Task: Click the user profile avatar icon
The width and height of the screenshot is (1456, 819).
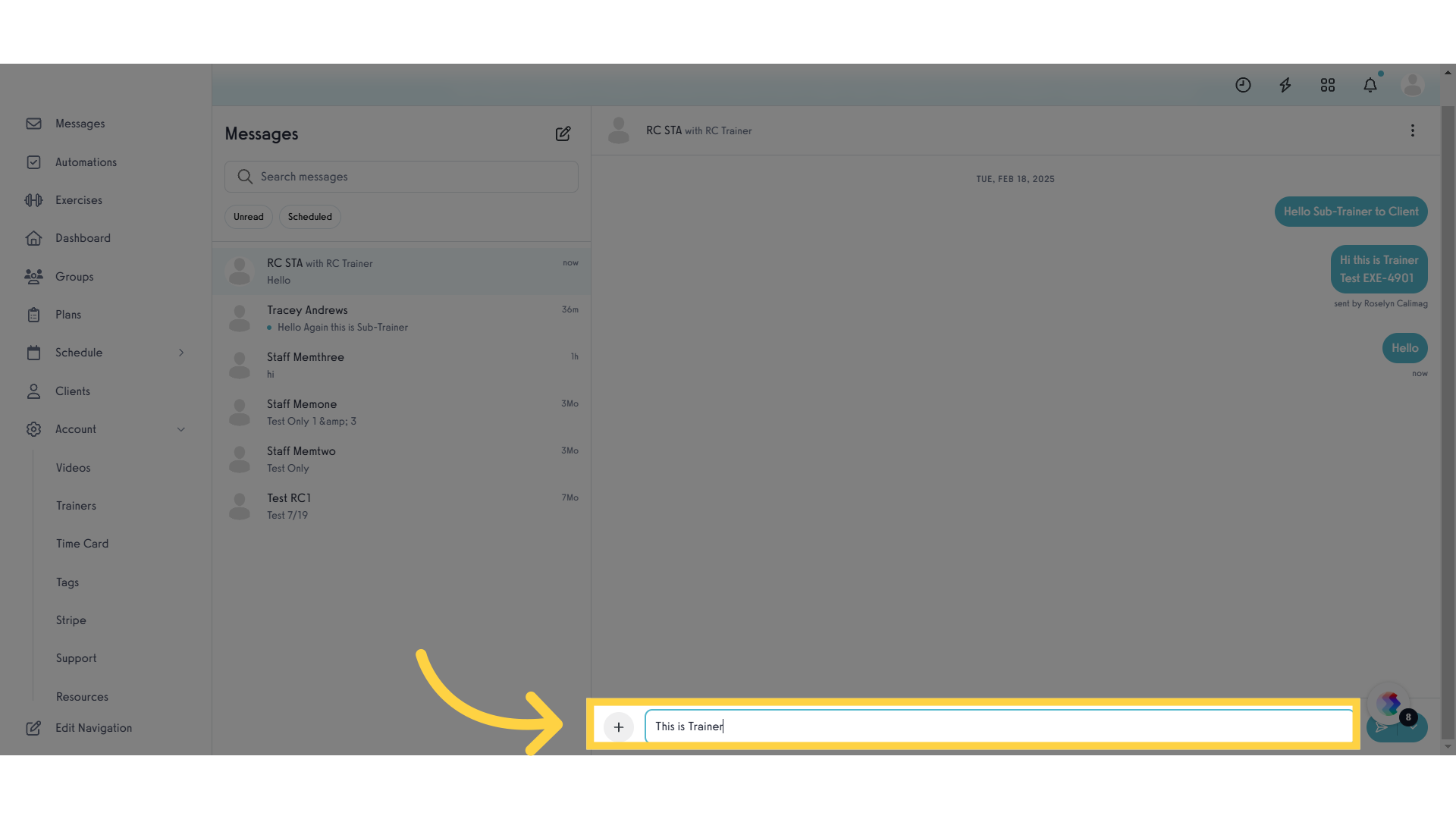Action: tap(1413, 85)
